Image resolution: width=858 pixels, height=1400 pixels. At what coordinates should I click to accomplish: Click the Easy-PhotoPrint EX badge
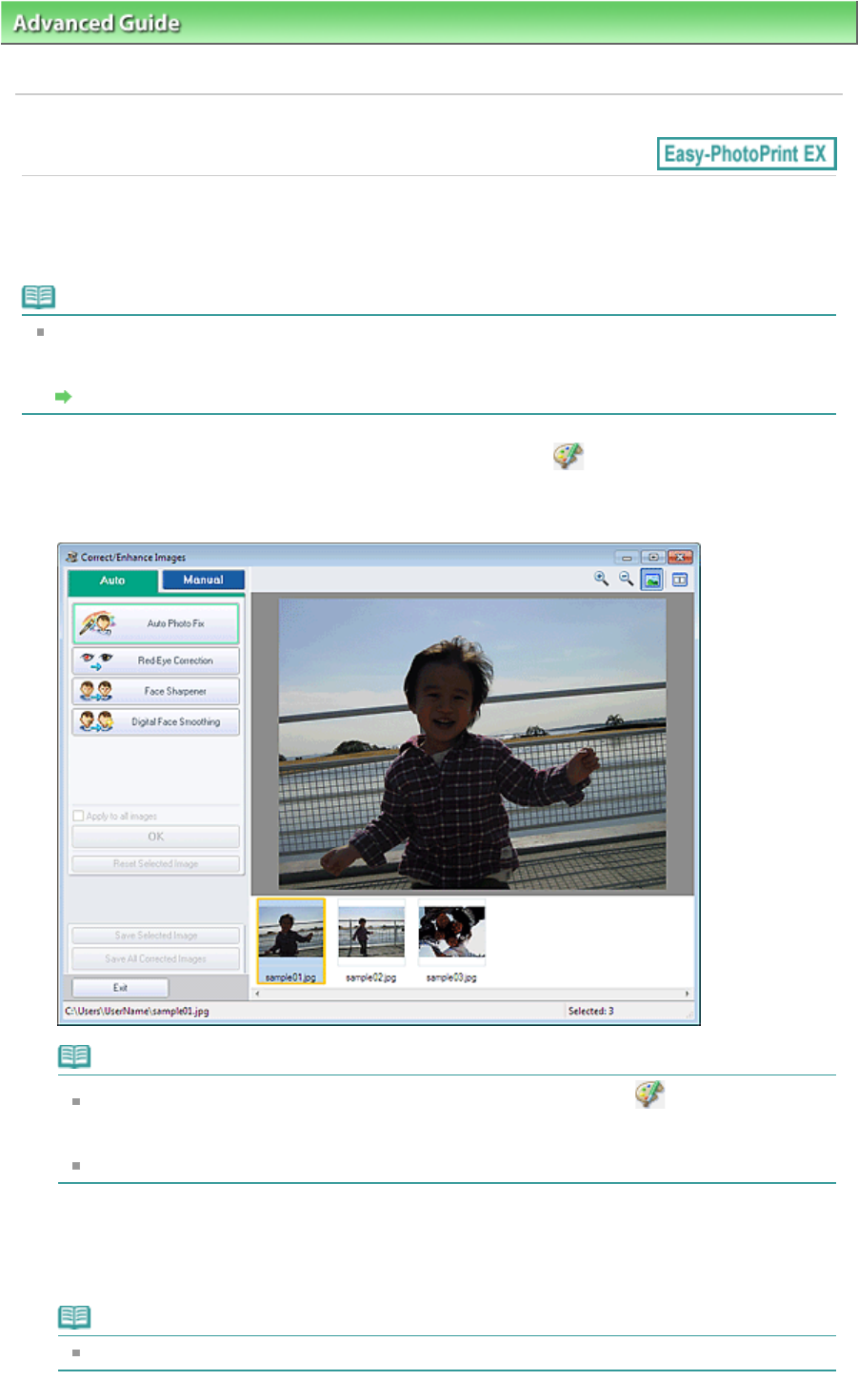point(747,154)
